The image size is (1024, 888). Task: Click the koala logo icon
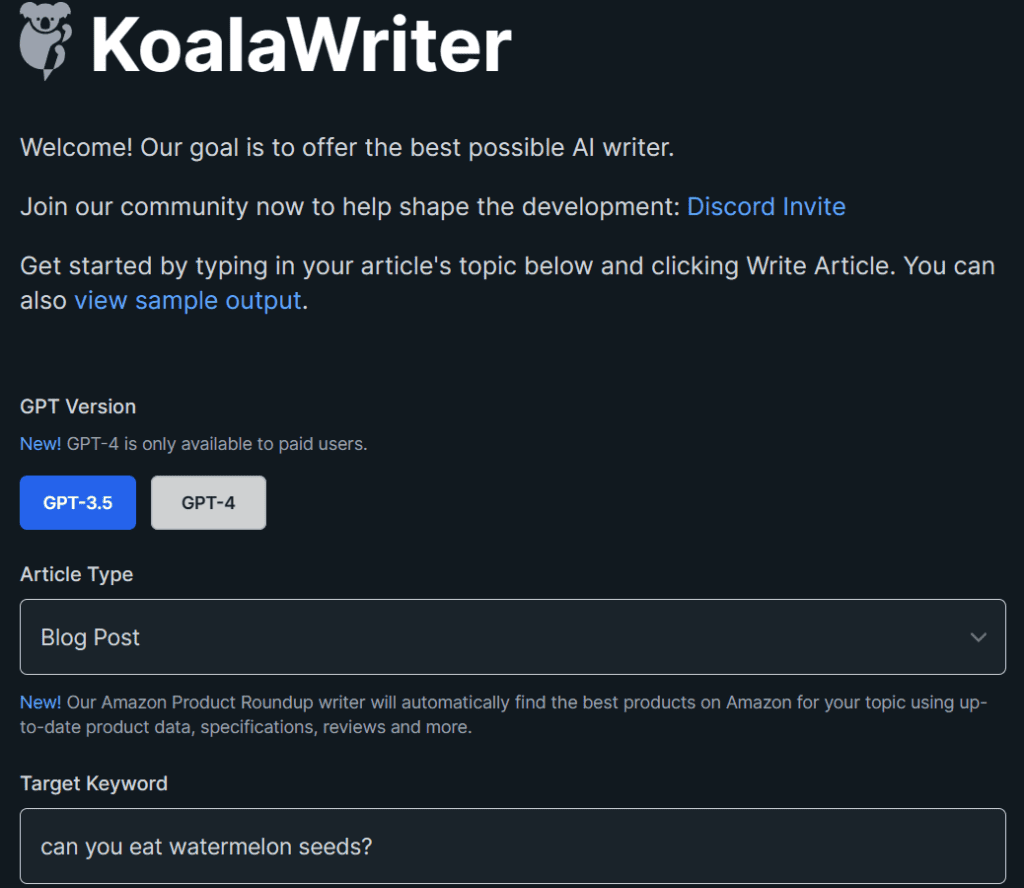44,40
